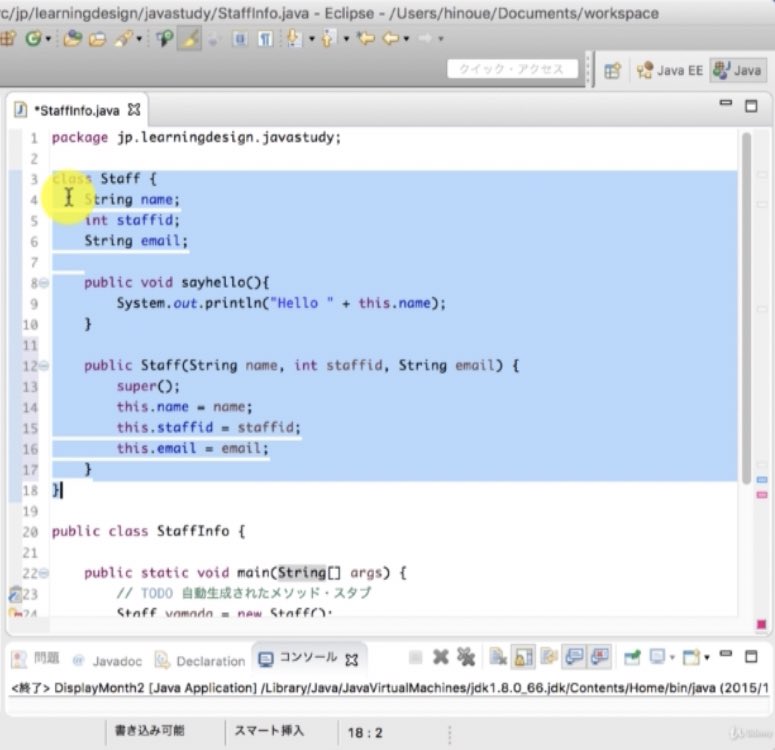This screenshot has width=775, height=750.
Task: Toggle Show Console on Standard Error
Action: click(599, 657)
